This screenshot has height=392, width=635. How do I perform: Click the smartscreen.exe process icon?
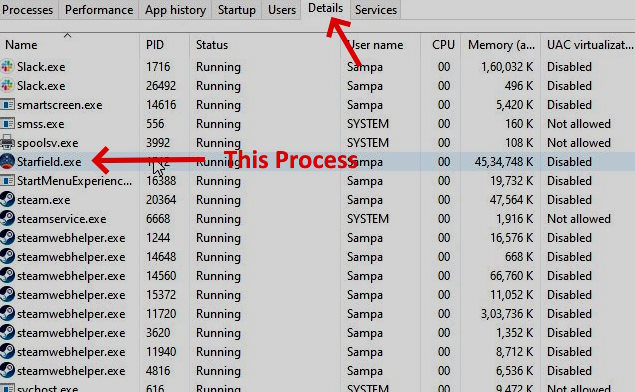coord(7,104)
